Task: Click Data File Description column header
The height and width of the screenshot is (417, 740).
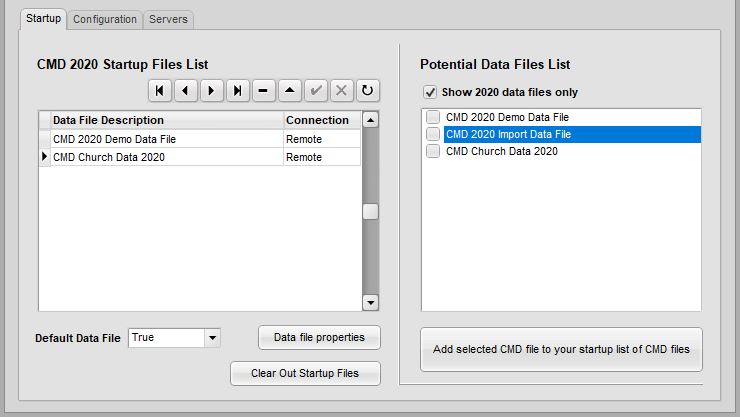Action: pos(167,120)
